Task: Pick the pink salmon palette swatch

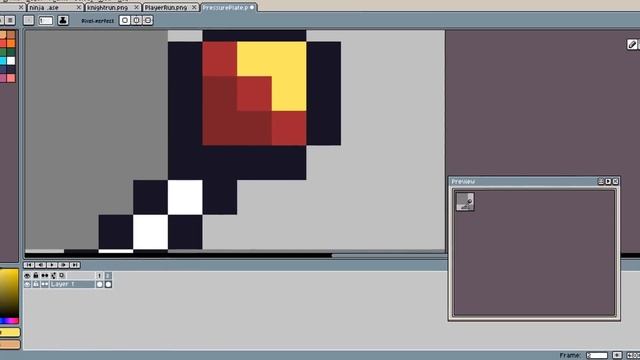Action: [11, 78]
